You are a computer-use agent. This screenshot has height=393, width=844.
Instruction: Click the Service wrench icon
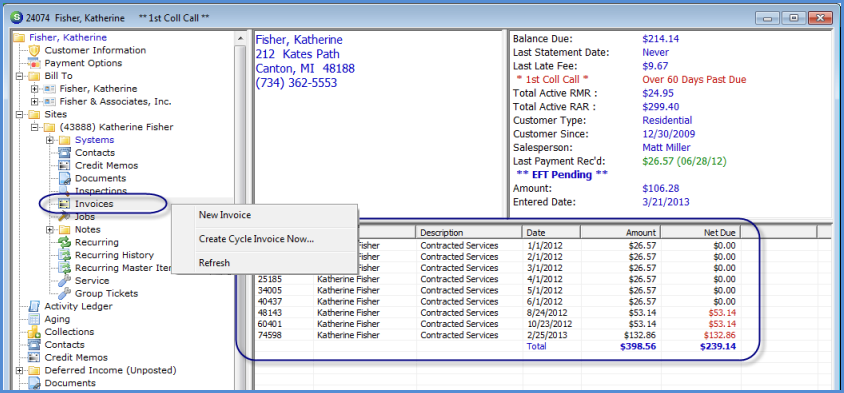65,281
